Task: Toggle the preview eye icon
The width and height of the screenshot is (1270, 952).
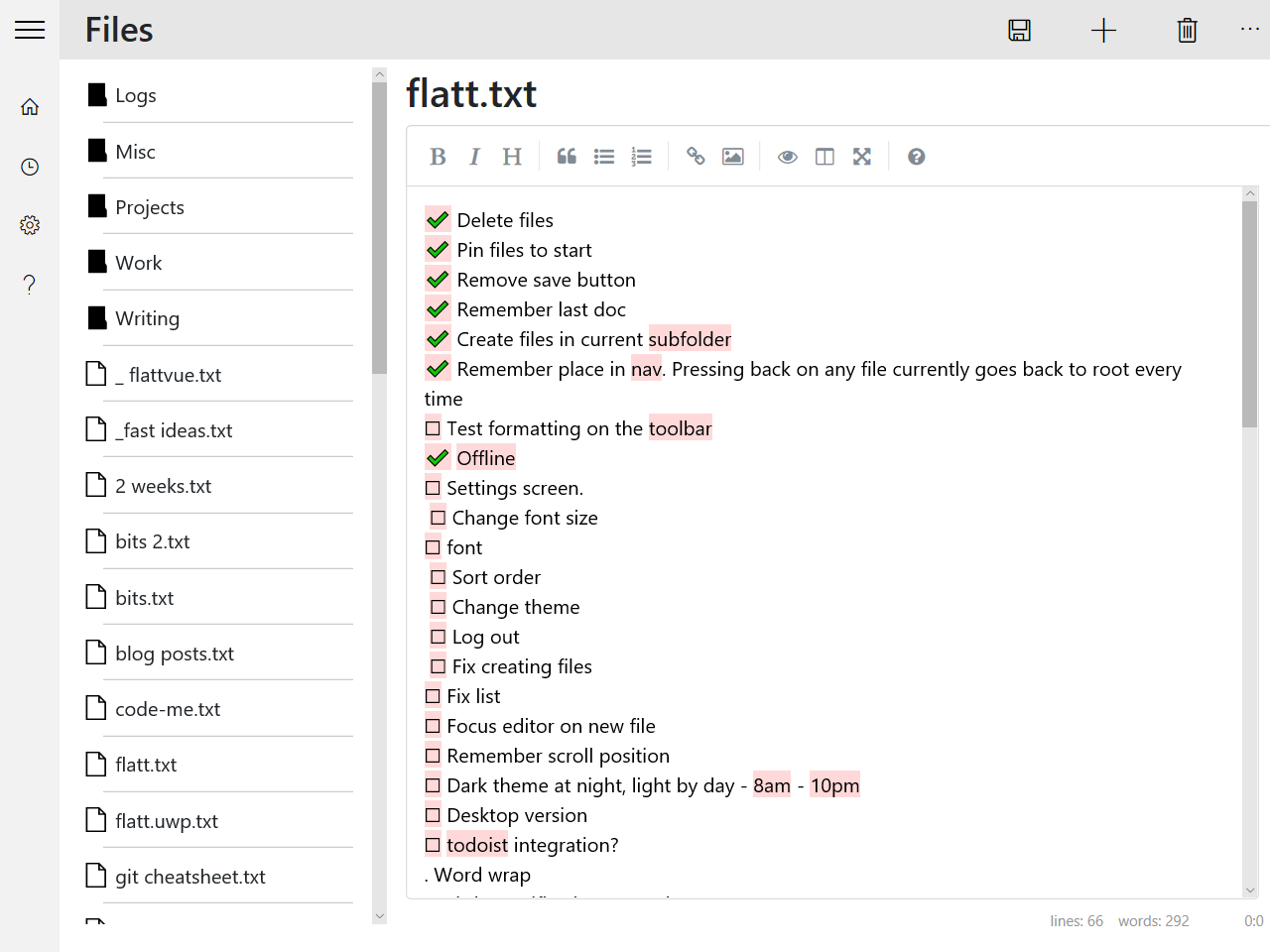Action: click(x=787, y=157)
